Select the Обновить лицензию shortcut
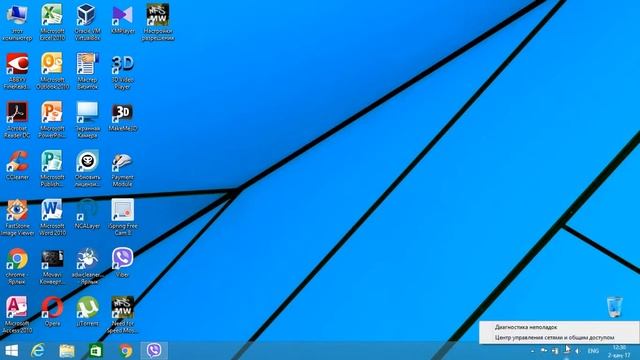Viewport: 640px width, 360px height. [87, 169]
